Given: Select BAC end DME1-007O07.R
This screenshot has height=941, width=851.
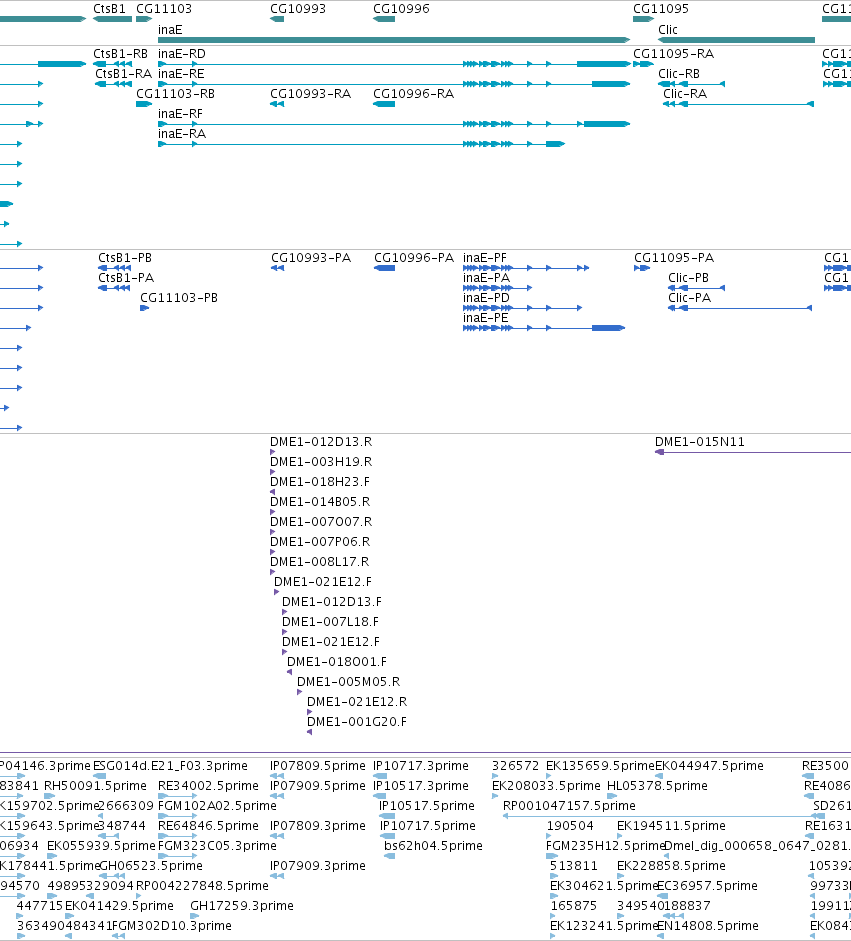Looking at the screenshot, I should [x=272, y=532].
